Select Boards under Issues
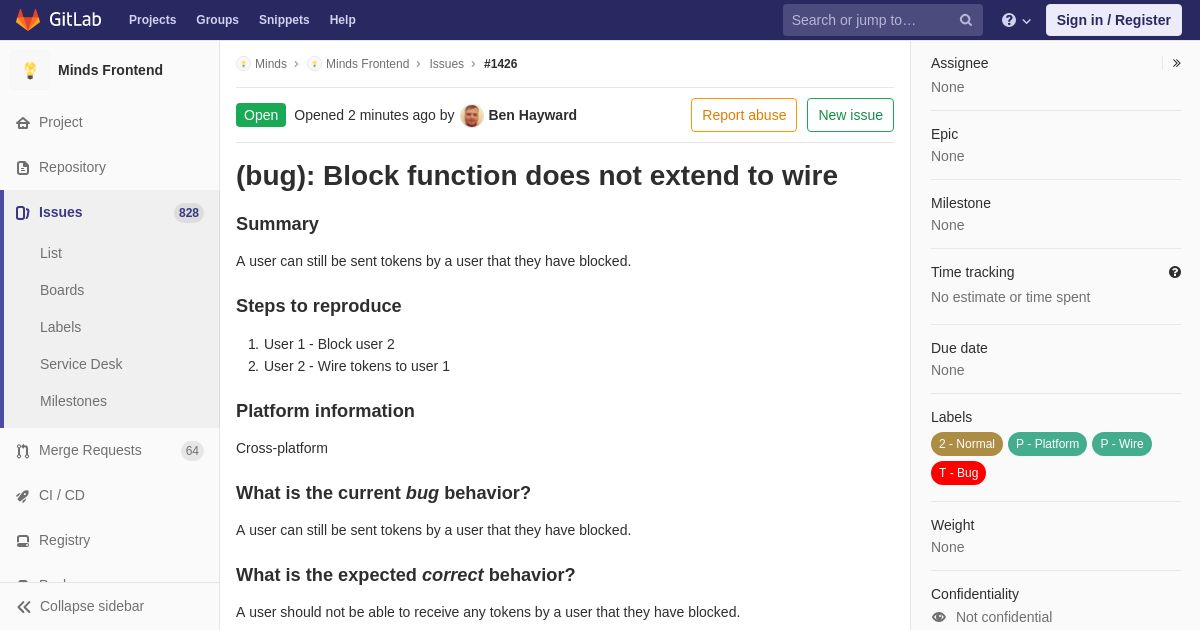Viewport: 1200px width, 630px height. pyautogui.click(x=62, y=290)
